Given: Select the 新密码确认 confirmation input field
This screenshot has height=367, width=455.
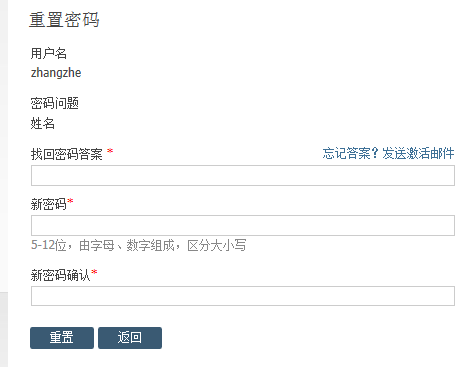Looking at the screenshot, I should click(243, 296).
